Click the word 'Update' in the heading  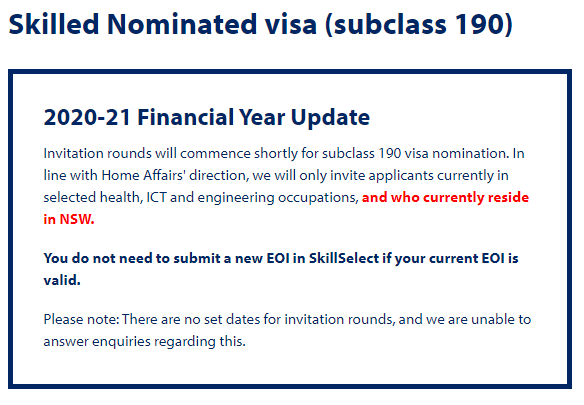(330, 117)
